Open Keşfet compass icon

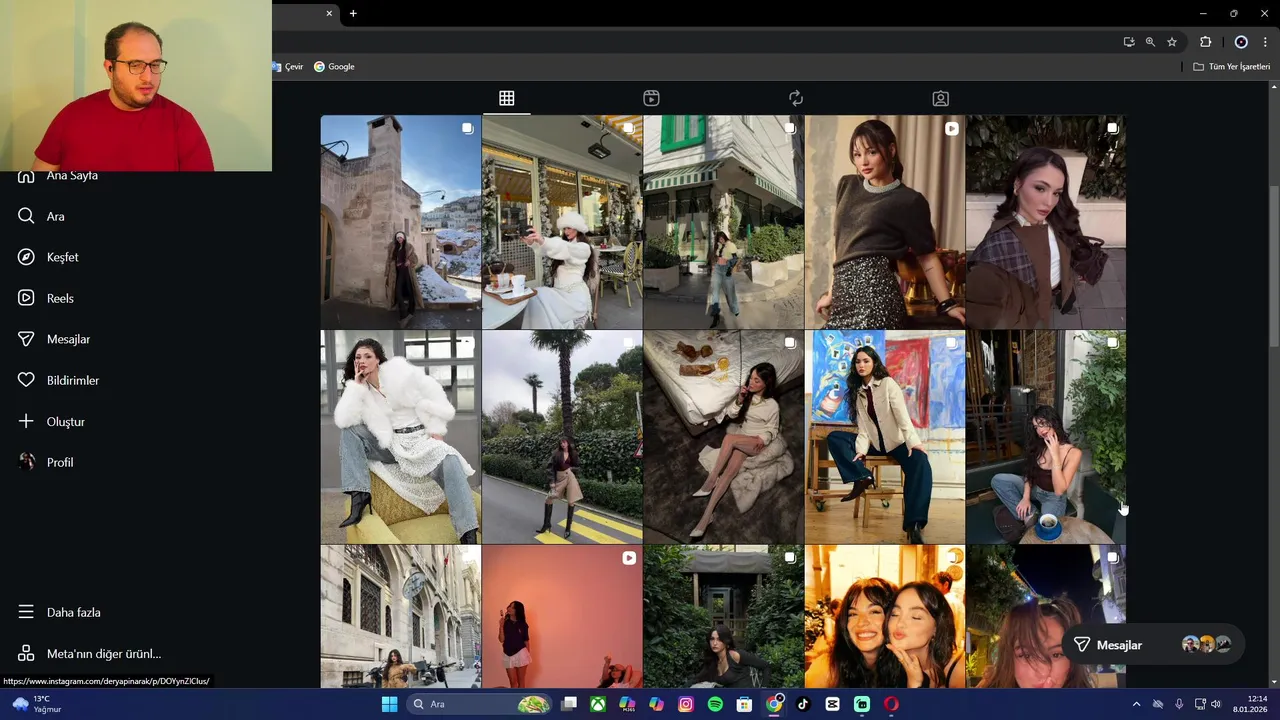(27, 257)
